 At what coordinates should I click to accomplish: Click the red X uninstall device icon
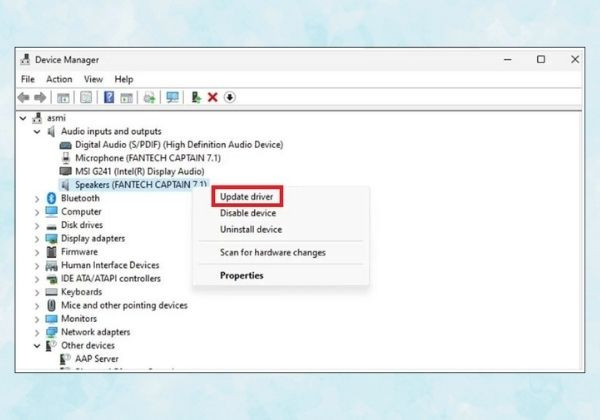213,97
